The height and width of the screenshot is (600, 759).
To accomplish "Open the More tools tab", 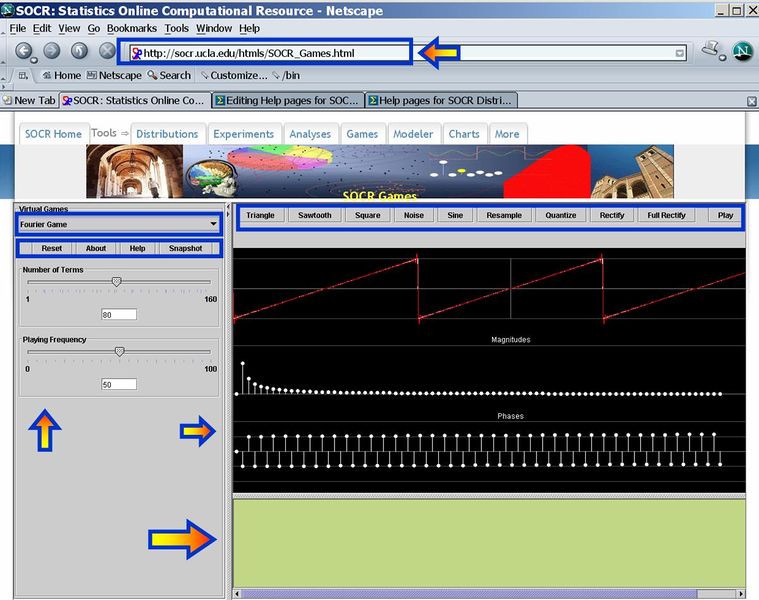I will 507,134.
